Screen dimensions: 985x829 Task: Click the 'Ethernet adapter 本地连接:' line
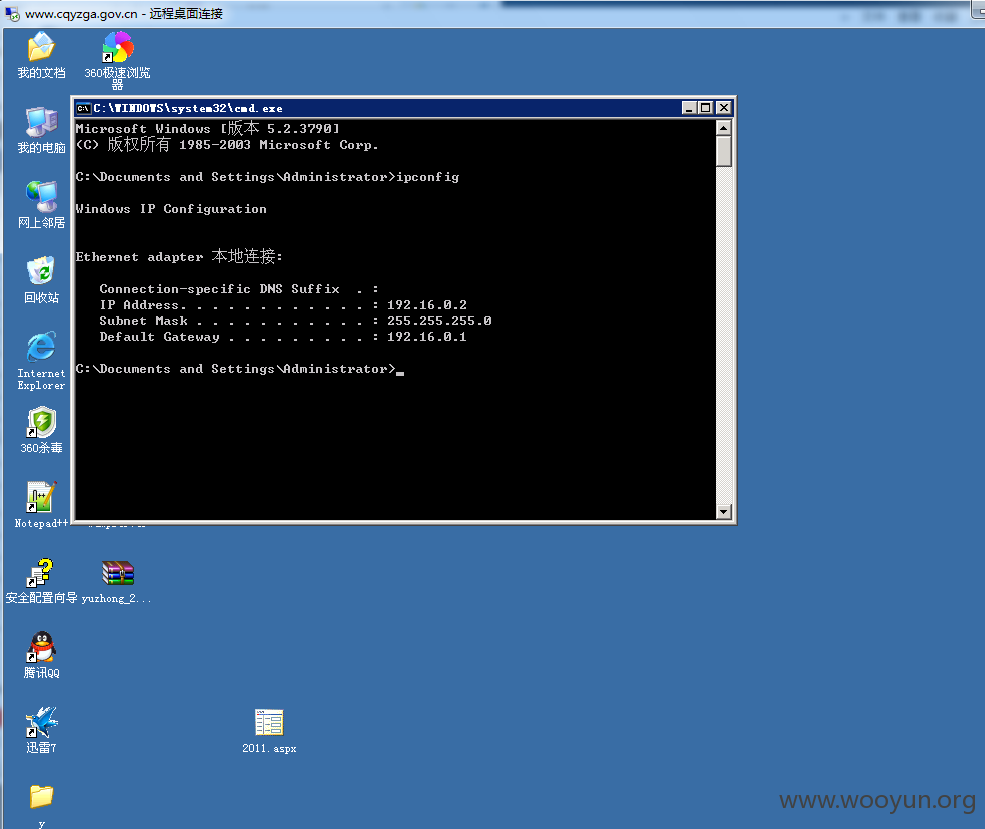179,256
